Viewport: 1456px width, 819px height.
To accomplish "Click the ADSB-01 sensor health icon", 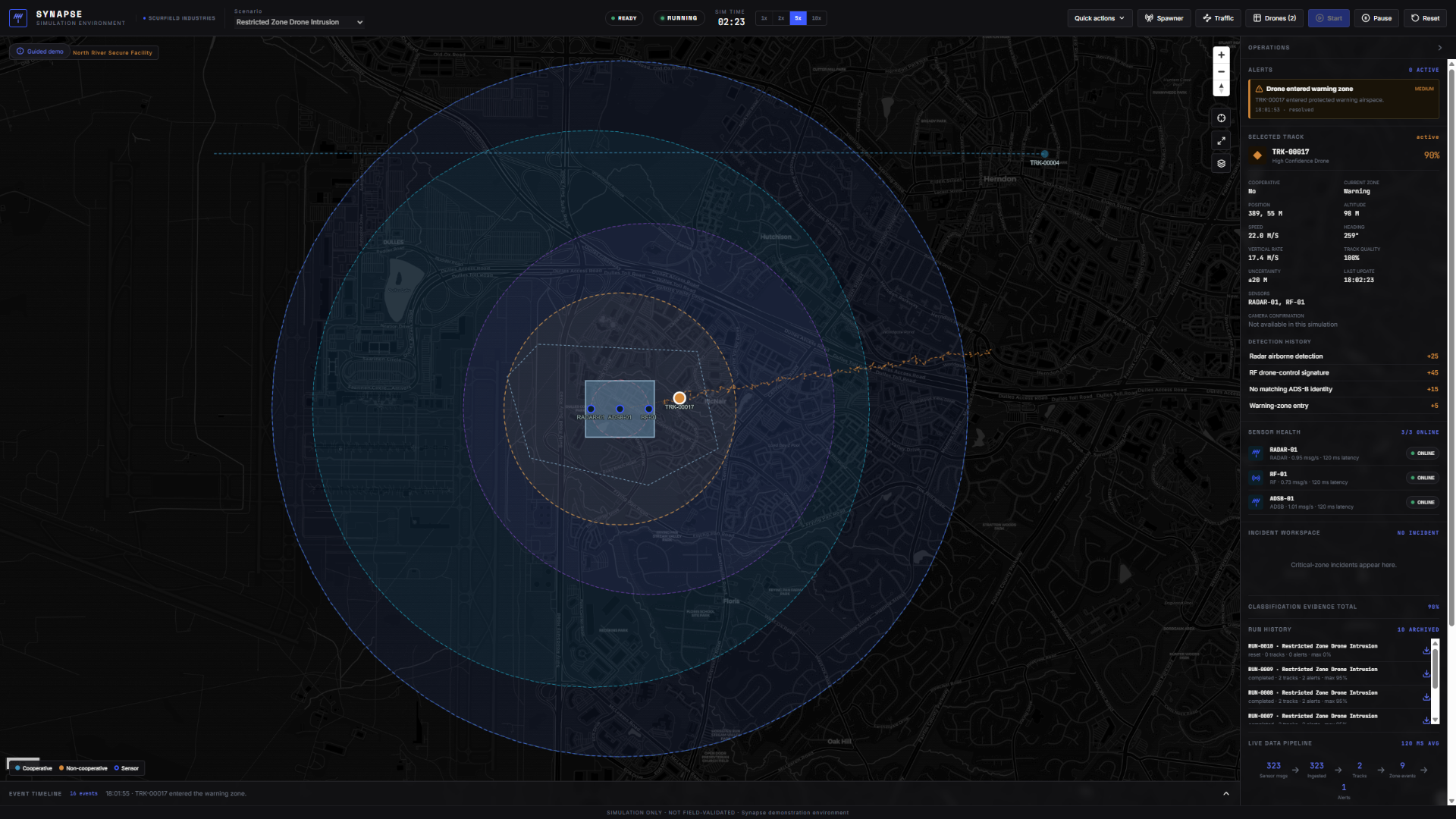I will point(1257,502).
